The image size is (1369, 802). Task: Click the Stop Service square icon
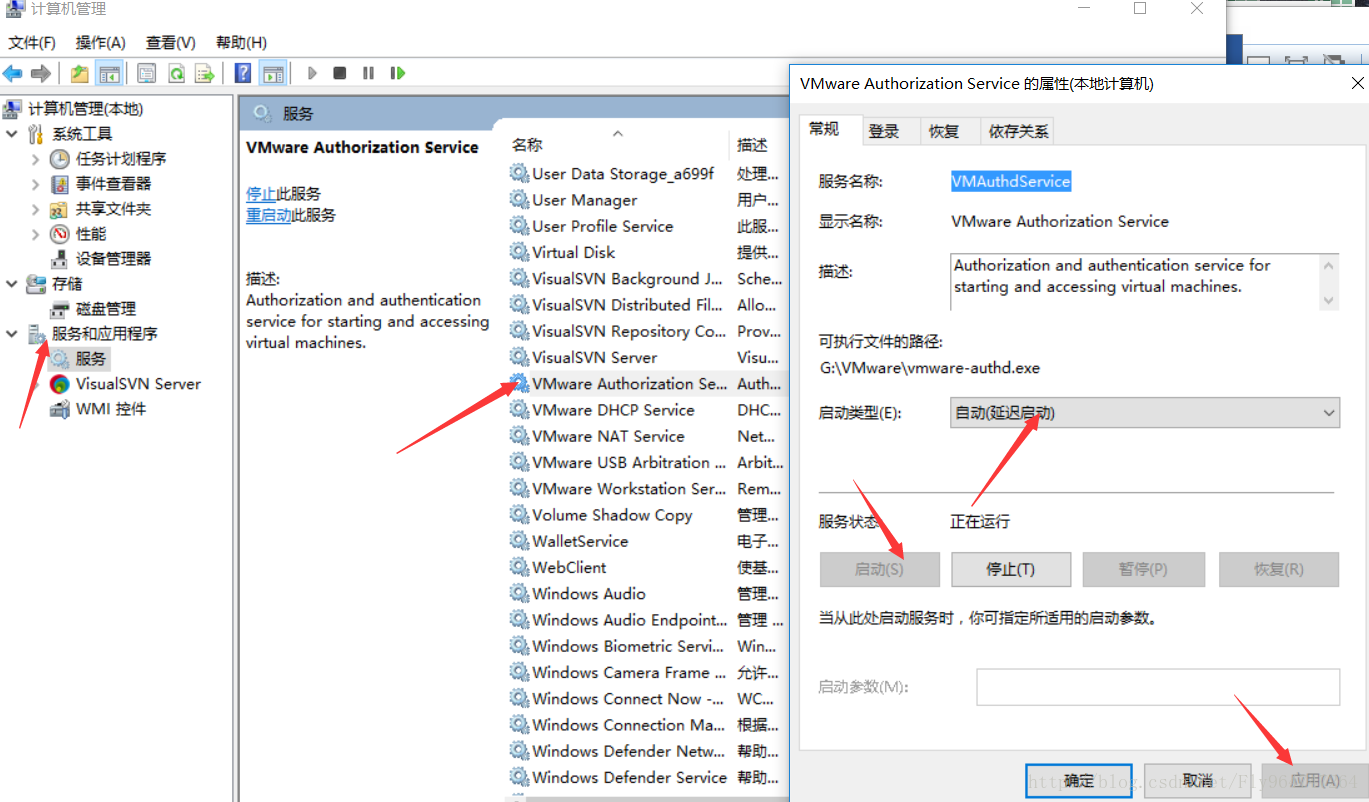[340, 73]
